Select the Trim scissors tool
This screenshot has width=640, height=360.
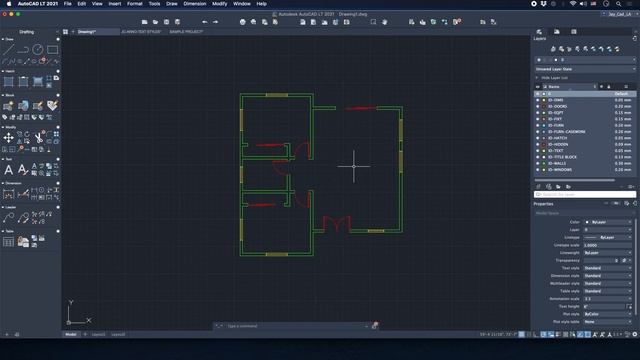[38, 138]
